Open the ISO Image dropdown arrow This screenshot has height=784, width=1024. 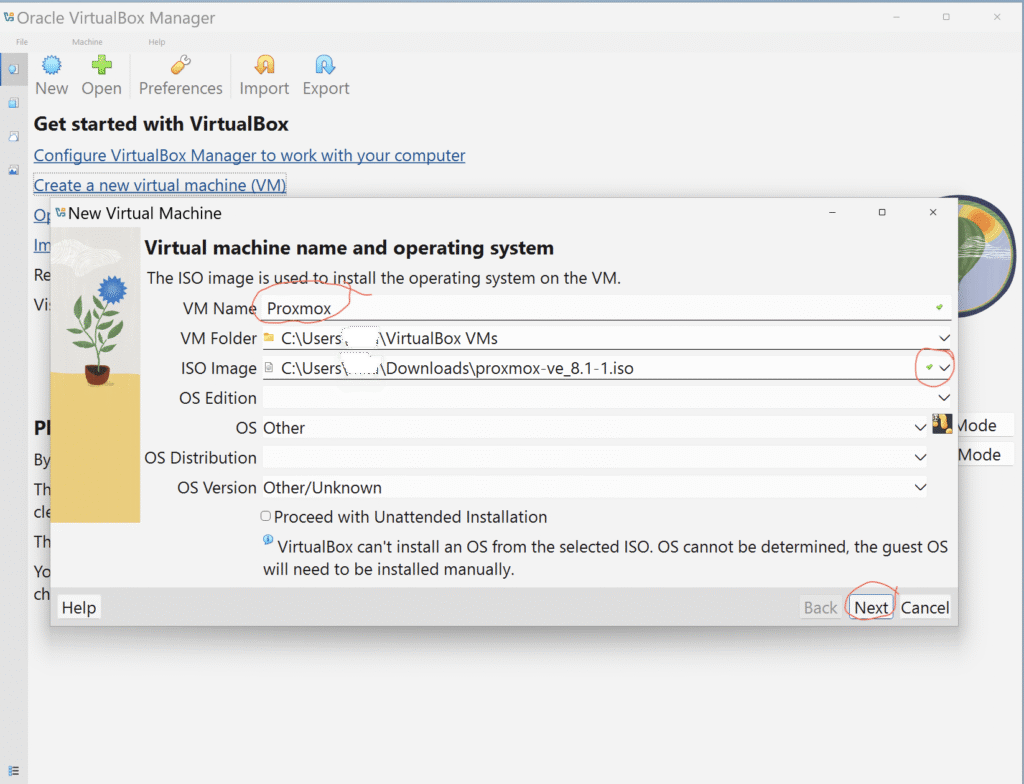[x=944, y=368]
